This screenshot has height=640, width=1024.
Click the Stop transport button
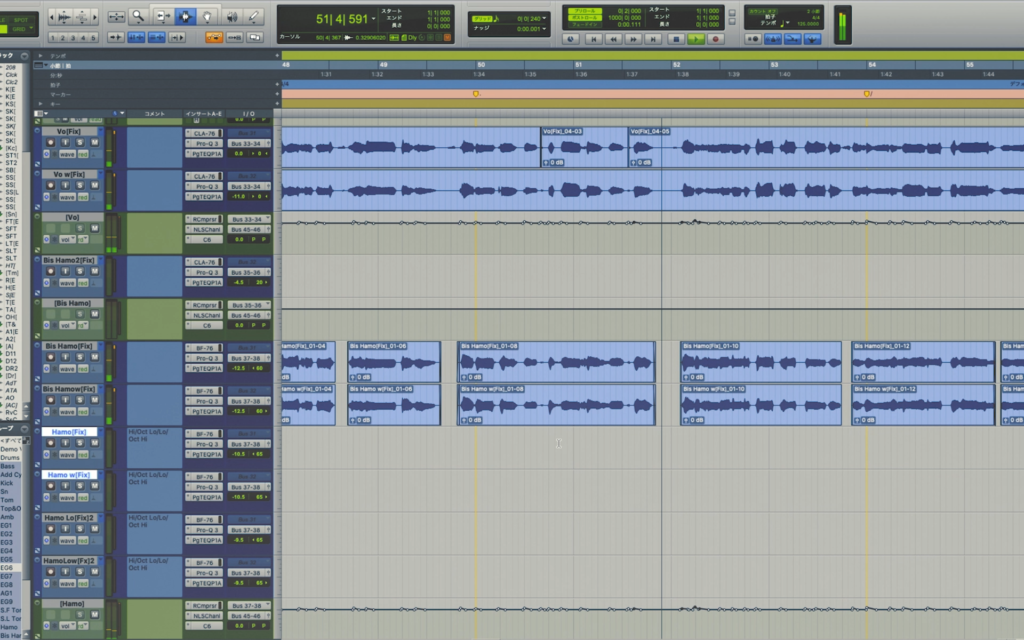point(676,39)
